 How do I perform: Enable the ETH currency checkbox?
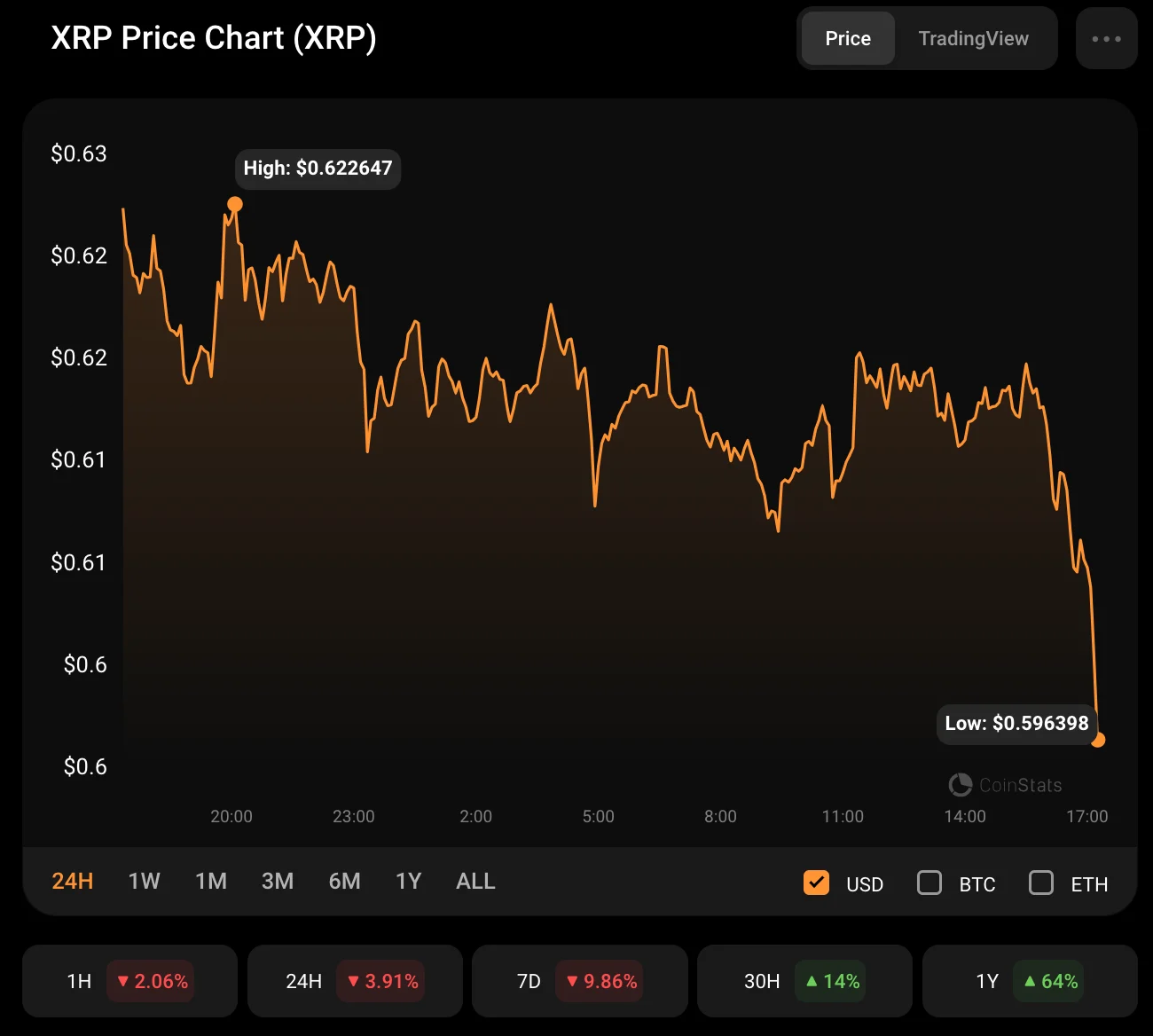(x=1041, y=883)
